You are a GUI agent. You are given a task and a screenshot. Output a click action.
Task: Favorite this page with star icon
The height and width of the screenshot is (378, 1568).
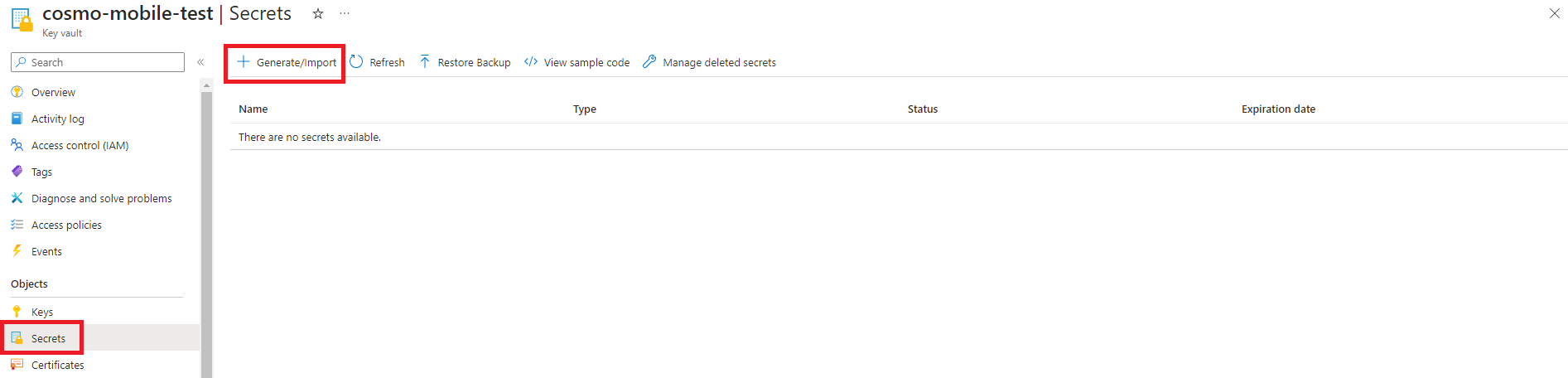coord(318,13)
